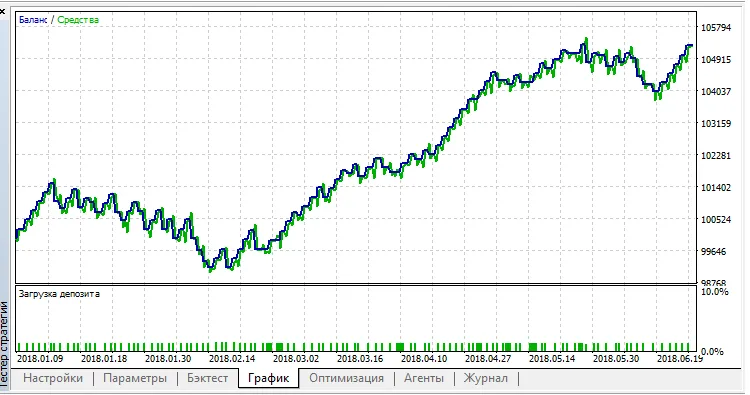The image size is (750, 395).
Task: Switch to the Параметры tab
Action: coord(135,378)
